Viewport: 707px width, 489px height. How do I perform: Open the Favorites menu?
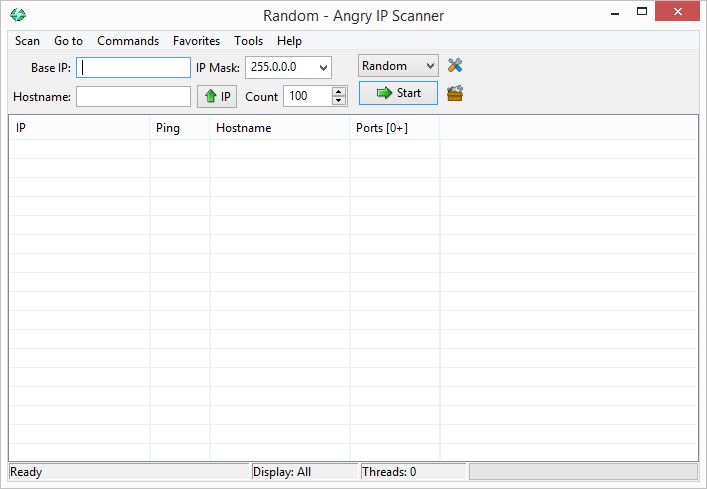(197, 41)
